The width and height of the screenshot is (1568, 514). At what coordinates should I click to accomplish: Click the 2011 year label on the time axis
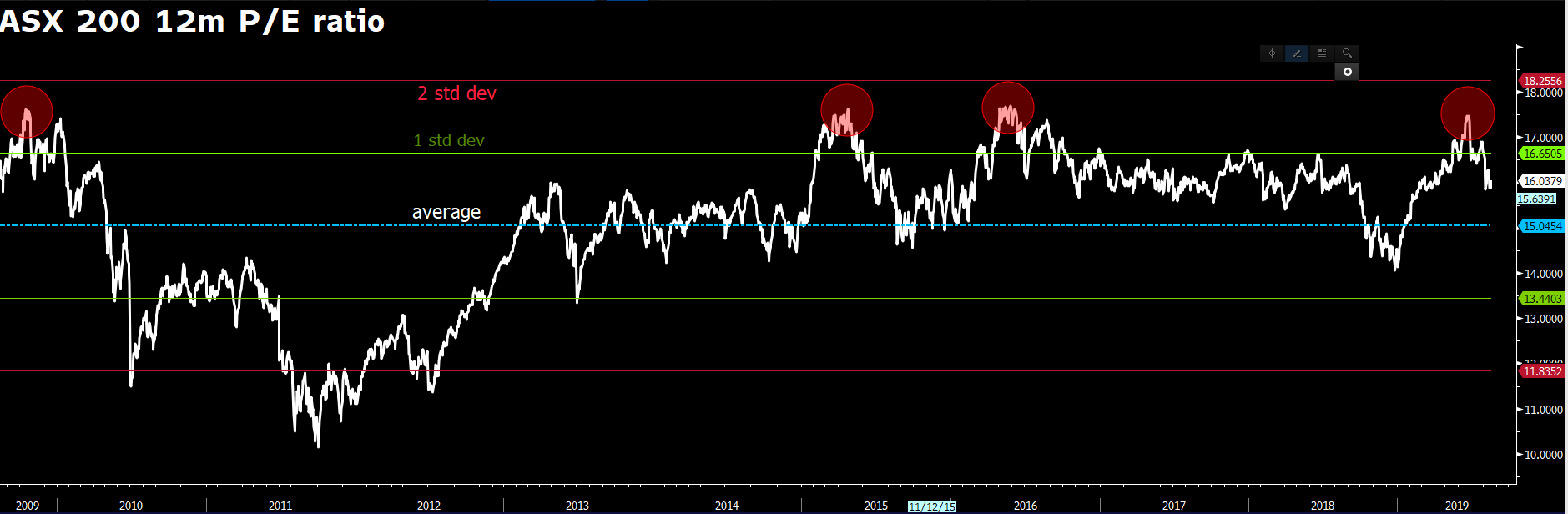click(280, 506)
